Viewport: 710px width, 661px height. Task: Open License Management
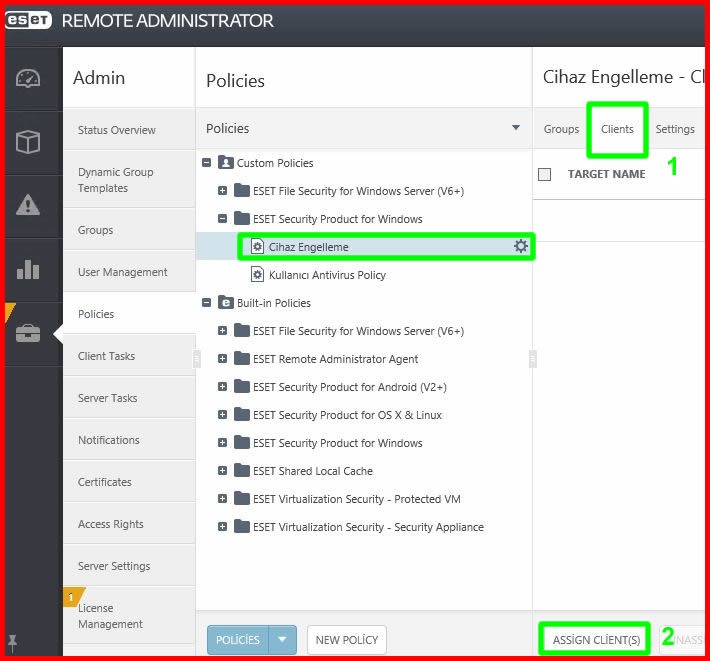(130, 616)
